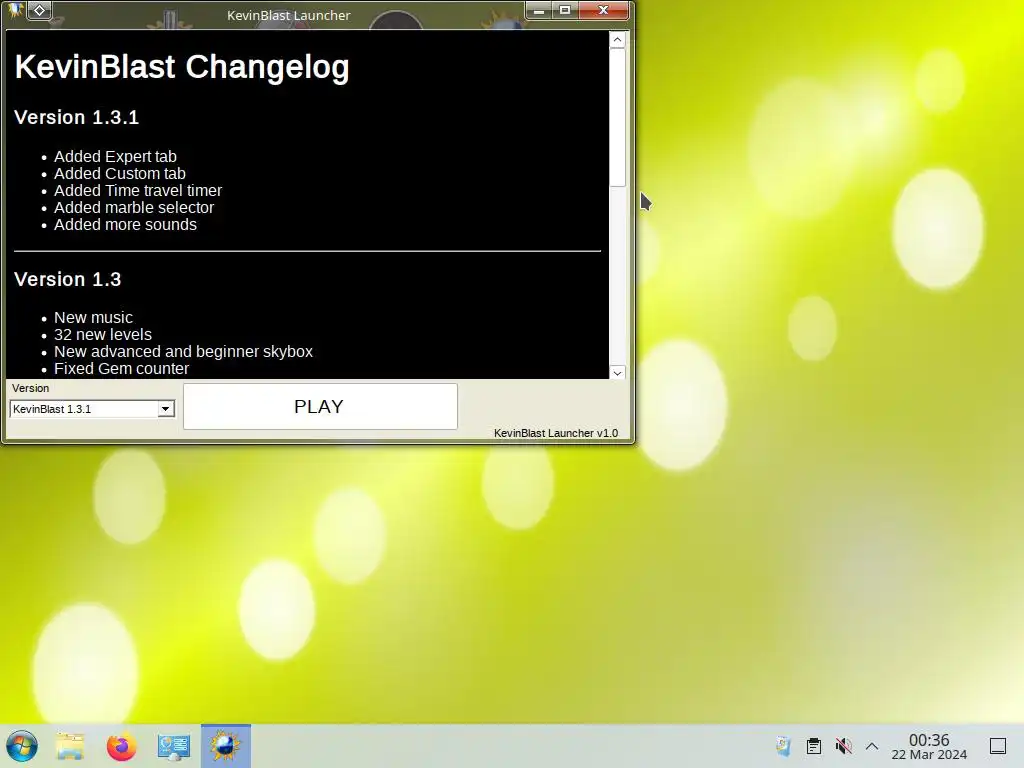Click the 'Added Time travel timer' entry
1024x768 pixels.
click(138, 191)
